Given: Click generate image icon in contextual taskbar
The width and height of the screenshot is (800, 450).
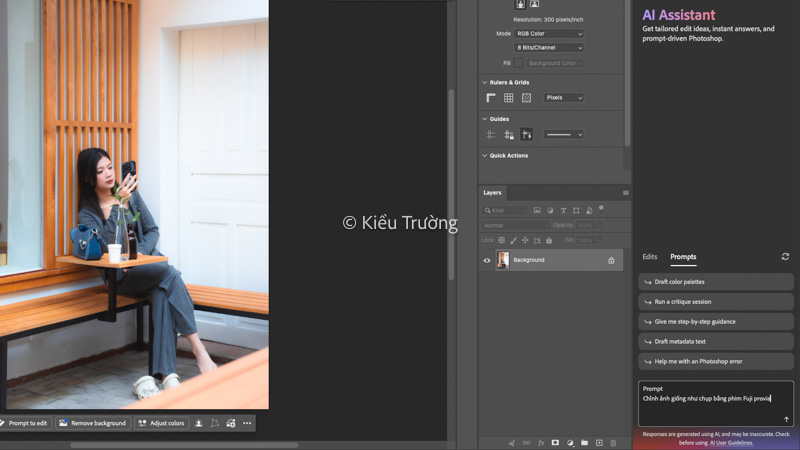Looking at the screenshot, I should [x=231, y=423].
